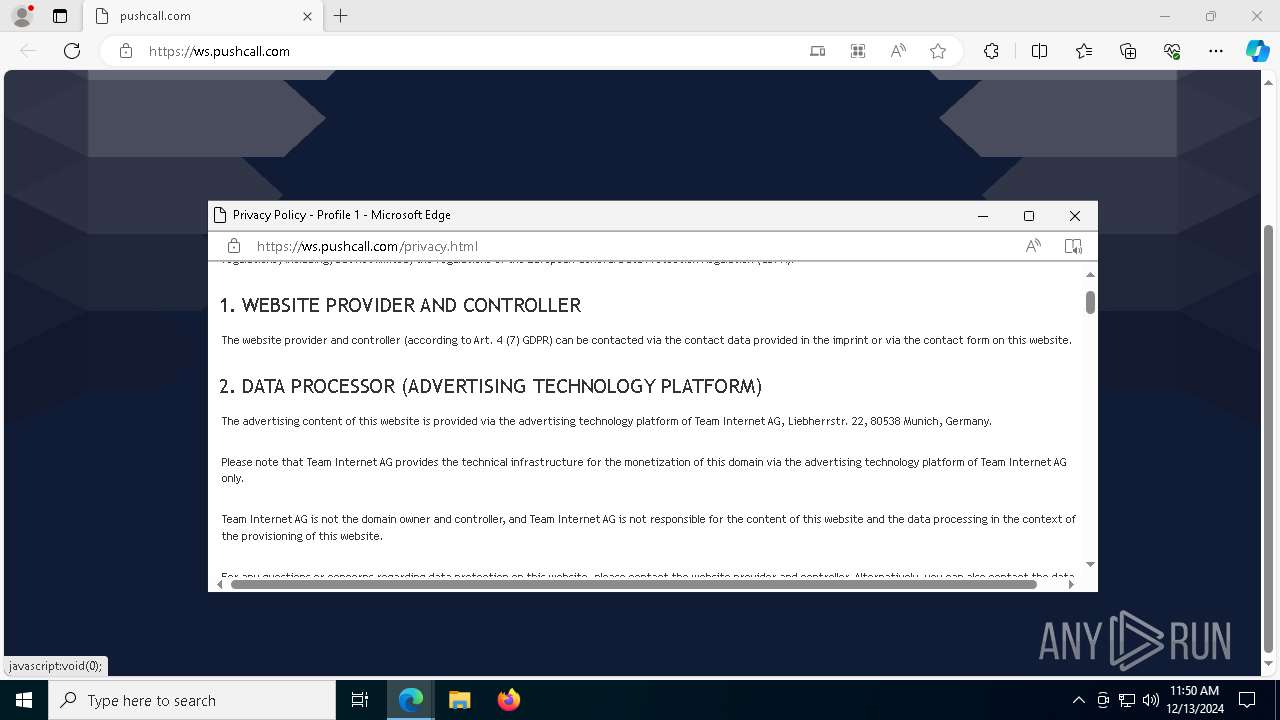Open a new tab with plus button
The image size is (1280, 720).
point(341,16)
